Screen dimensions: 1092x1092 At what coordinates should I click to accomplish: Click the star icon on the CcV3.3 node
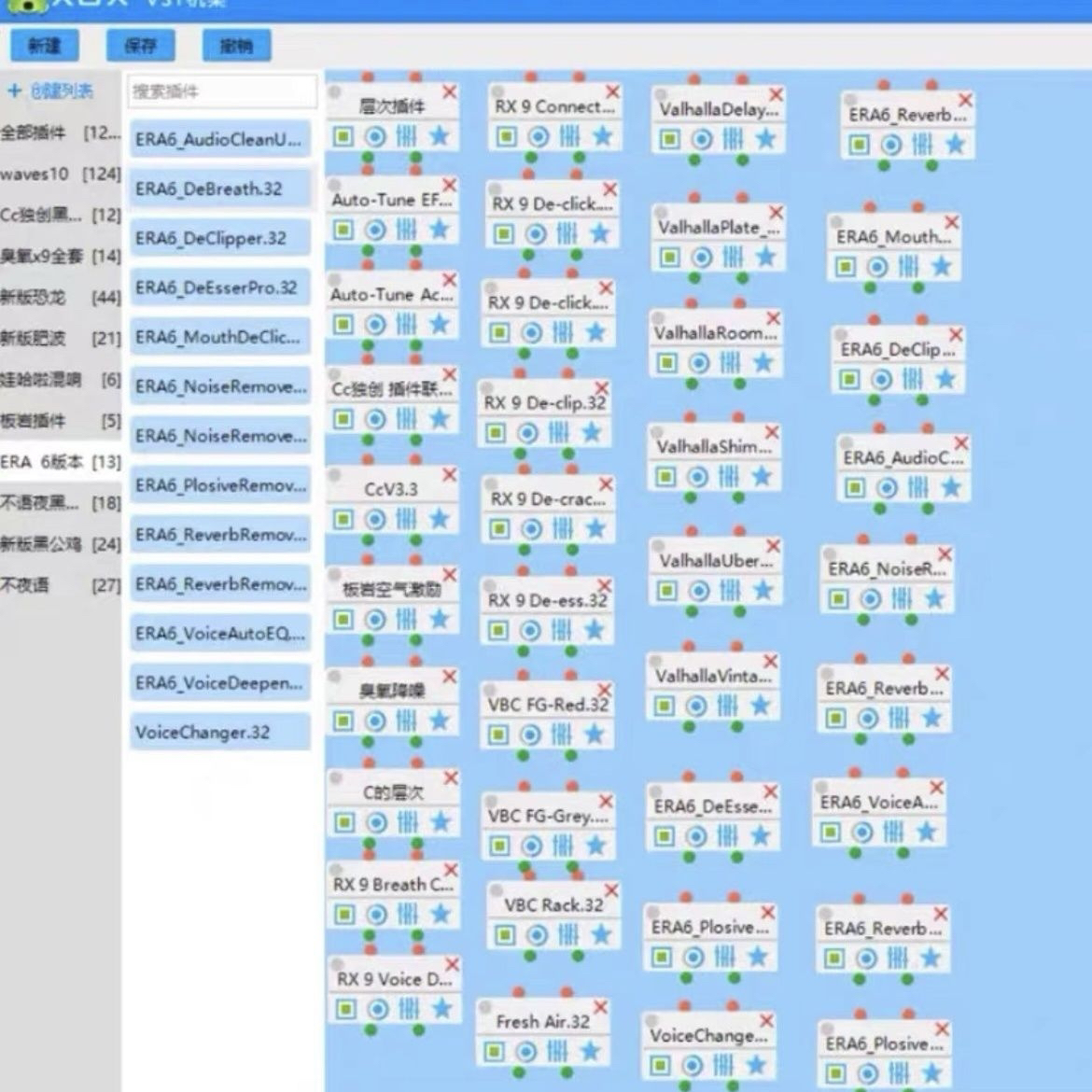pyautogui.click(x=439, y=519)
